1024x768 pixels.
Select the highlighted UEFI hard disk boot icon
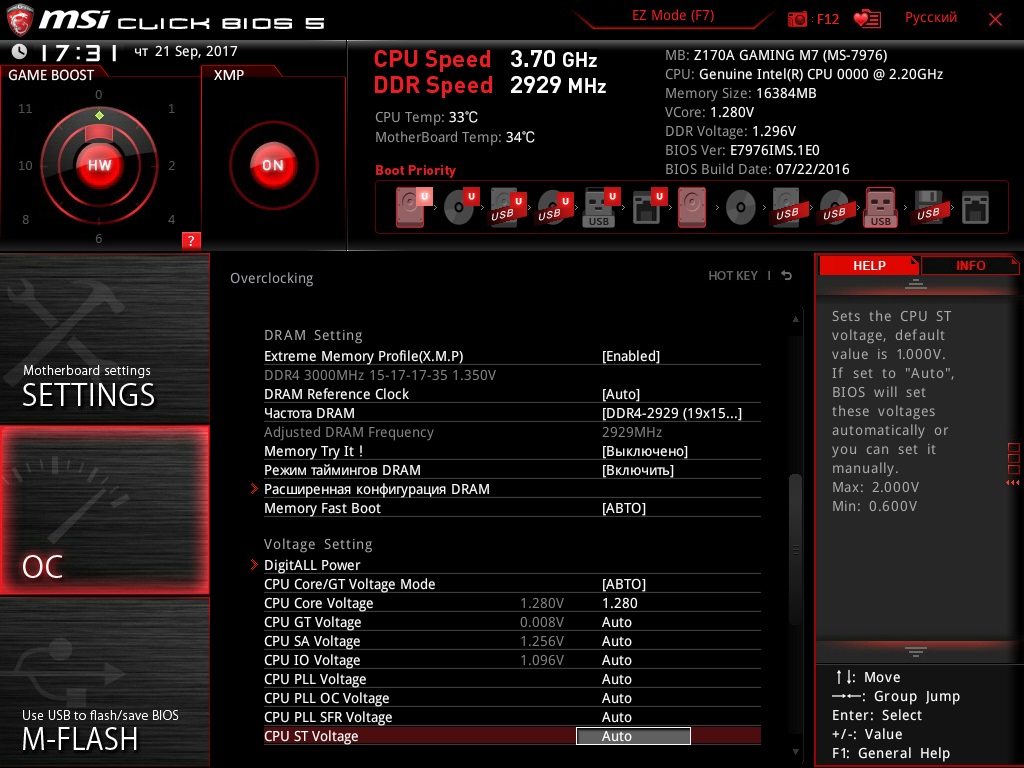413,207
